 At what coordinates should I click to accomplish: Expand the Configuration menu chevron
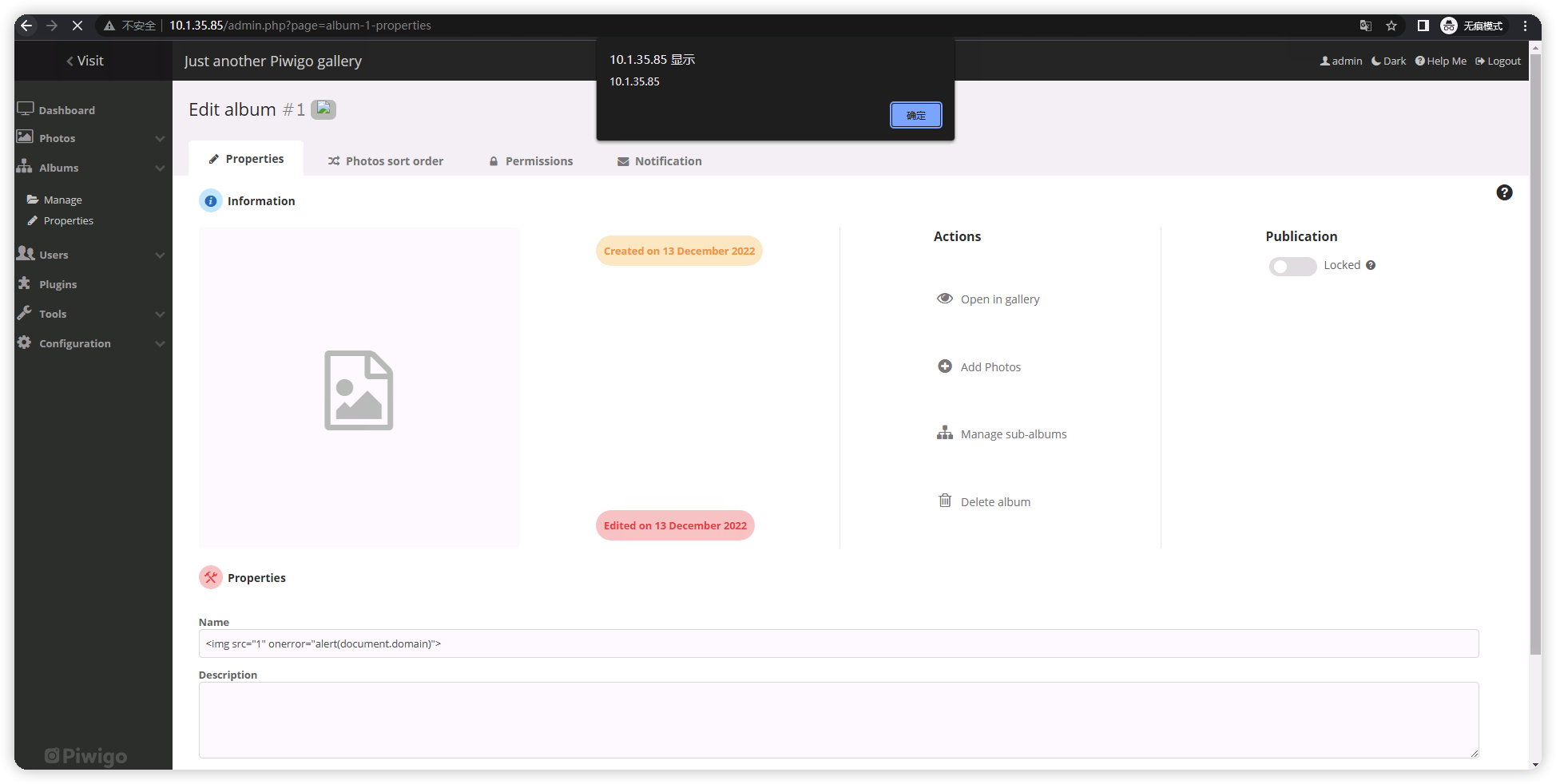[x=160, y=344]
